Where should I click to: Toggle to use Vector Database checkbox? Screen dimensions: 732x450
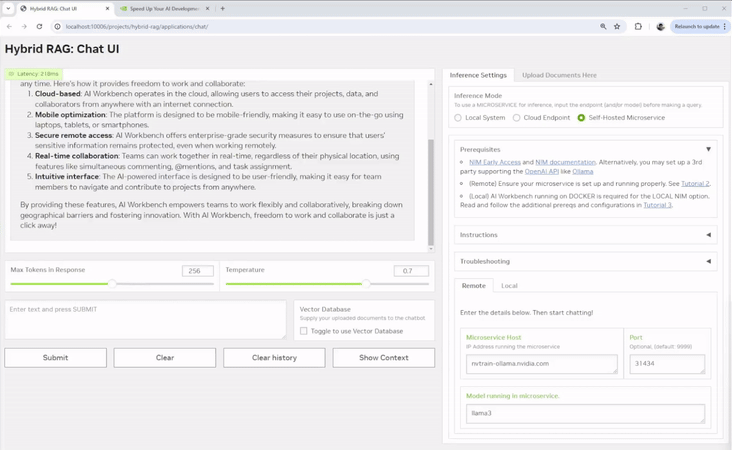tap(304, 331)
